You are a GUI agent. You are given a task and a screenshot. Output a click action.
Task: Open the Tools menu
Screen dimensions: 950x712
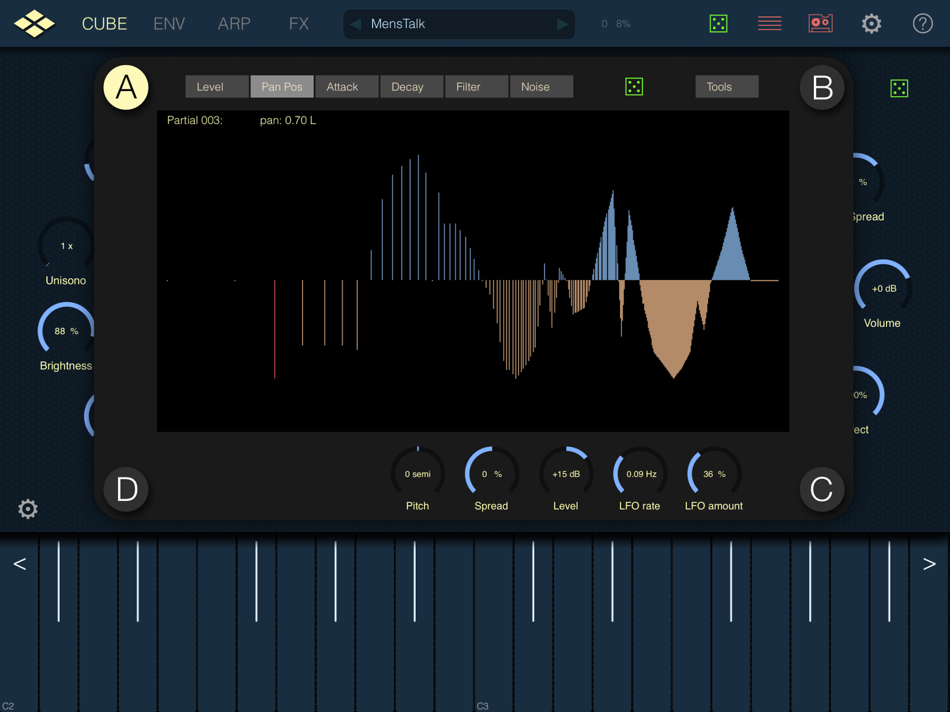[x=726, y=86]
